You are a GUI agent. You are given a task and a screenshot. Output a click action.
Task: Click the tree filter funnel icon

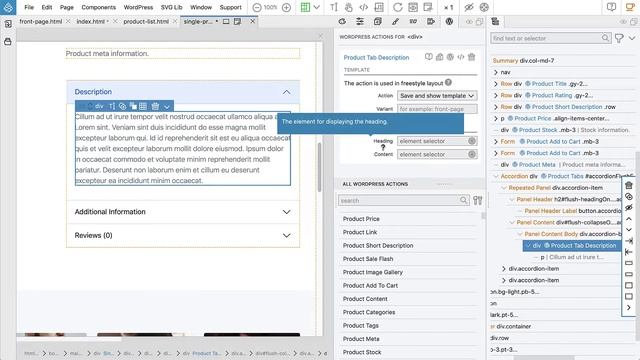tap(619, 38)
